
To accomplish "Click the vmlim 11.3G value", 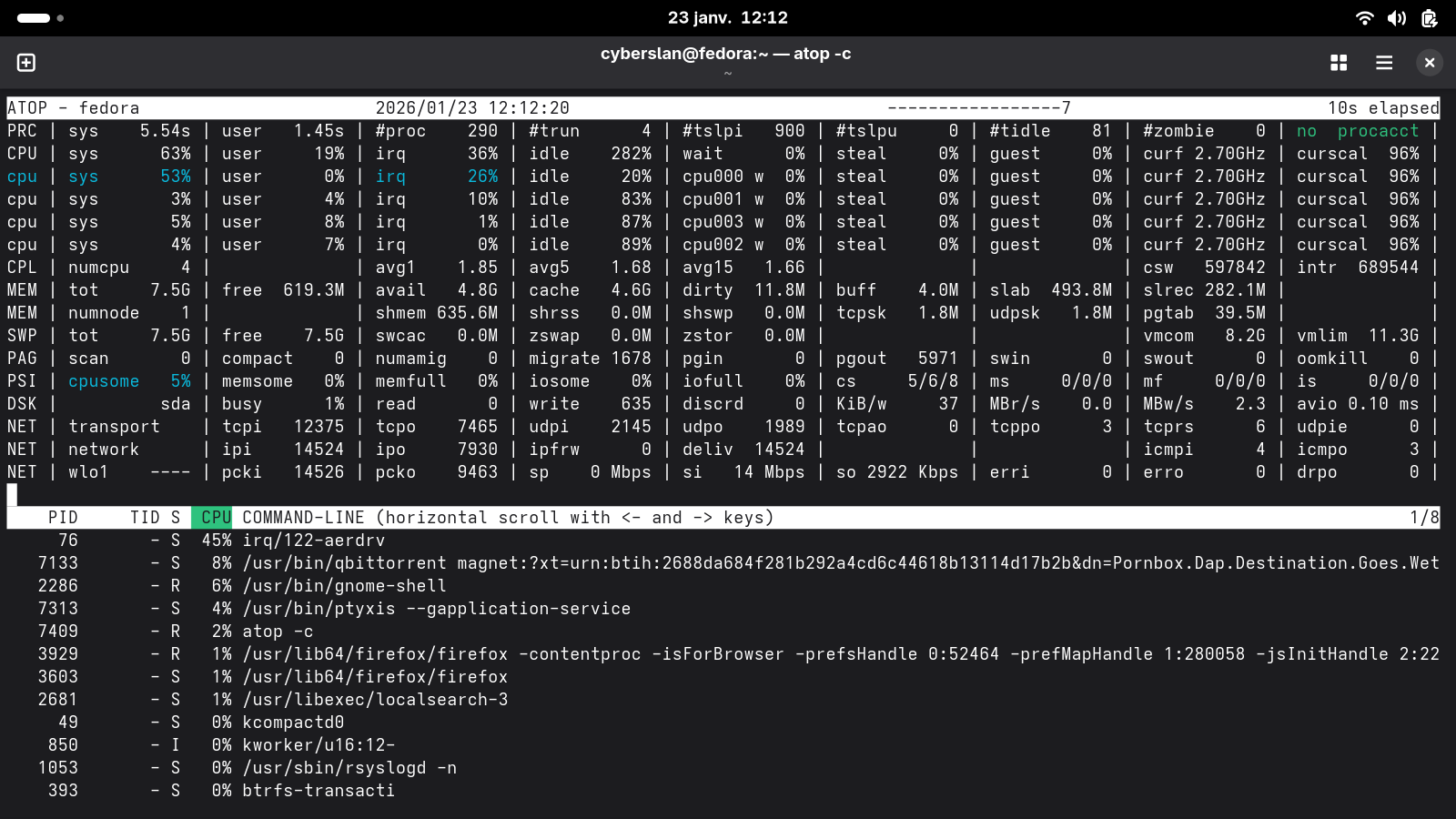I will 1358,336.
